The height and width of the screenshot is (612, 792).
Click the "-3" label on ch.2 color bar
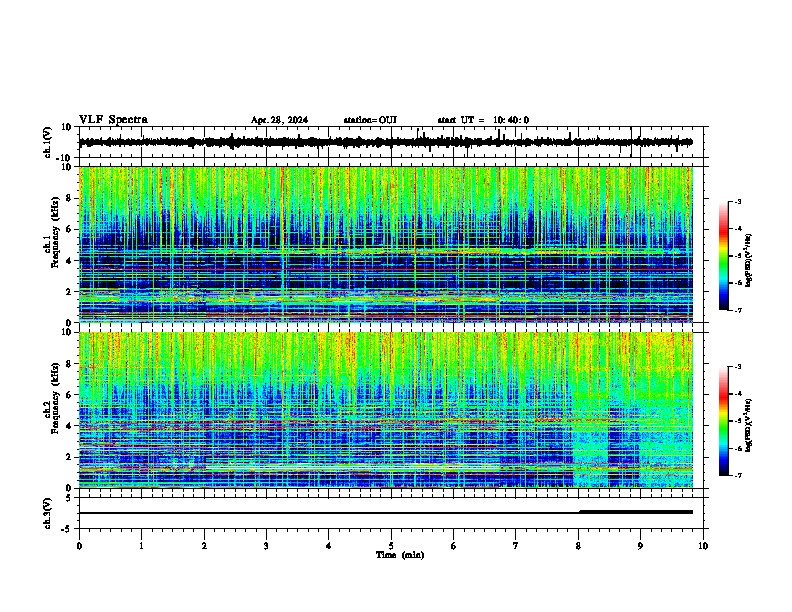[738, 367]
